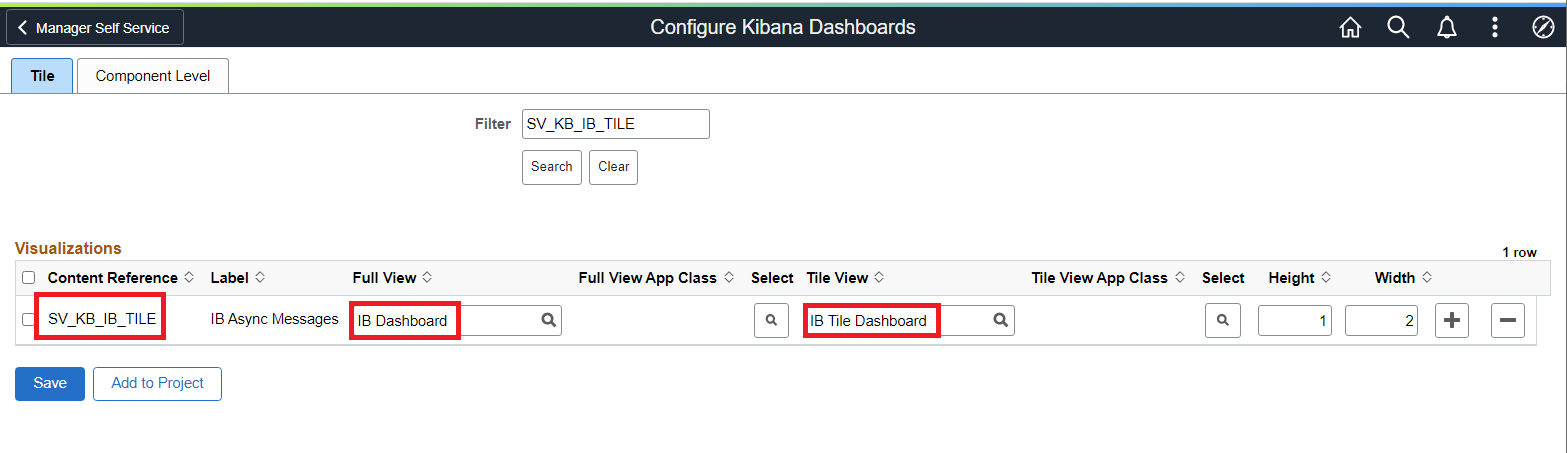Add a new row with plus icon
The height and width of the screenshot is (453, 1567).
click(1452, 321)
